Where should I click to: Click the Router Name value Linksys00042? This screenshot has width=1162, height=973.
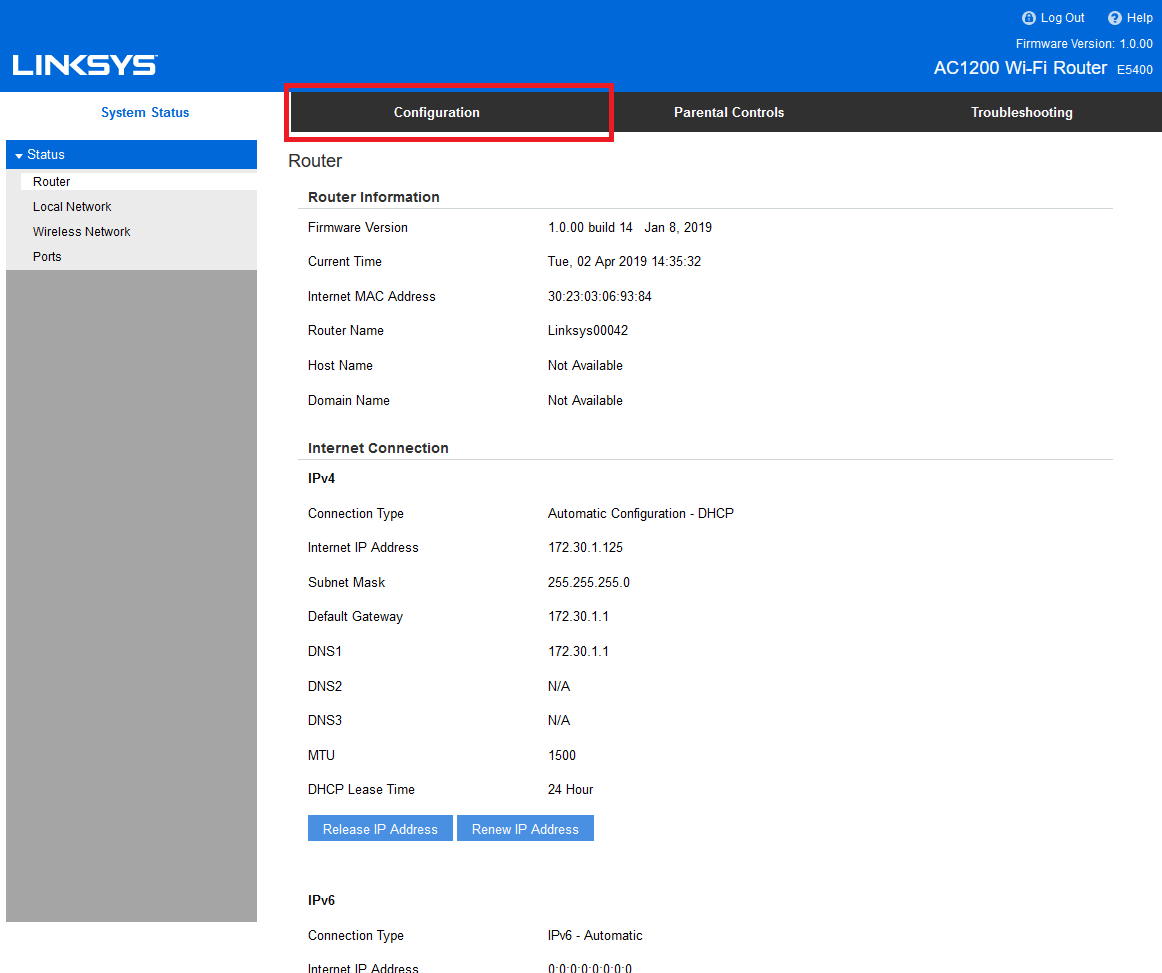click(588, 331)
